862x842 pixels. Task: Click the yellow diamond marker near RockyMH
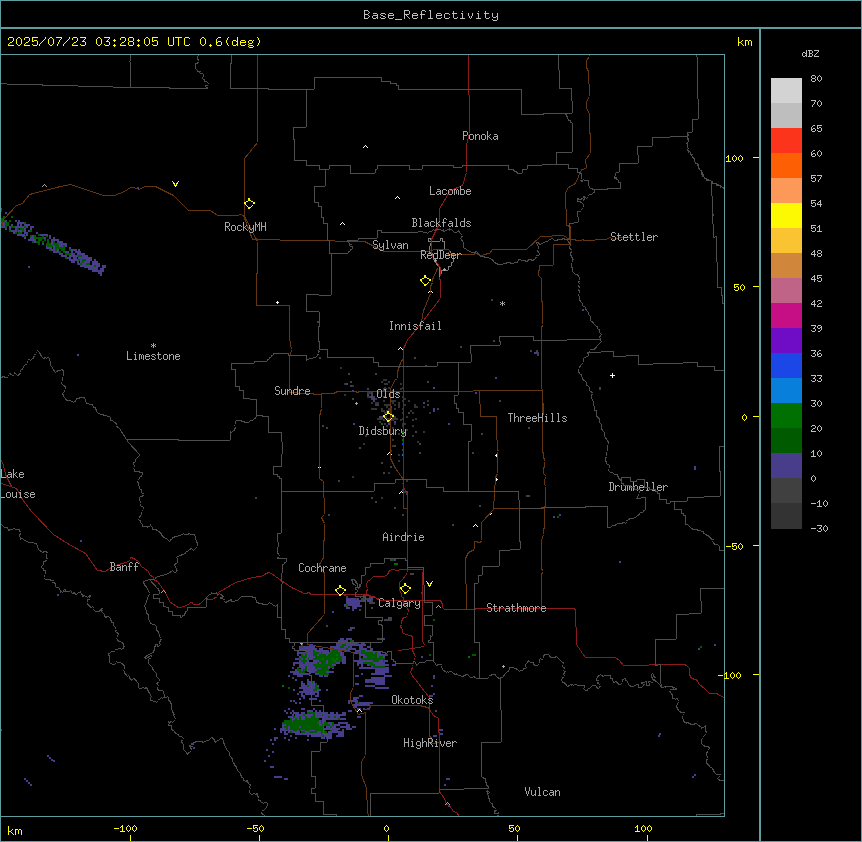click(x=249, y=204)
